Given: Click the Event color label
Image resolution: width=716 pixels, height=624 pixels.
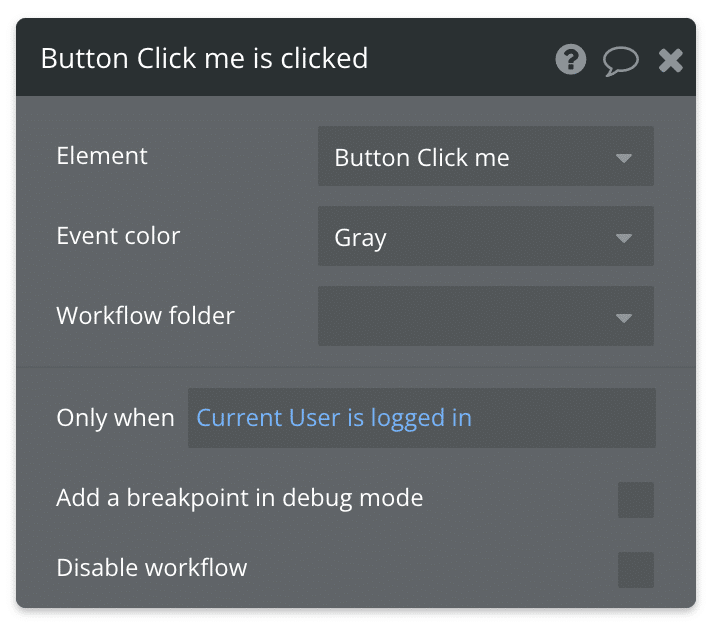Looking at the screenshot, I should pyautogui.click(x=118, y=236).
